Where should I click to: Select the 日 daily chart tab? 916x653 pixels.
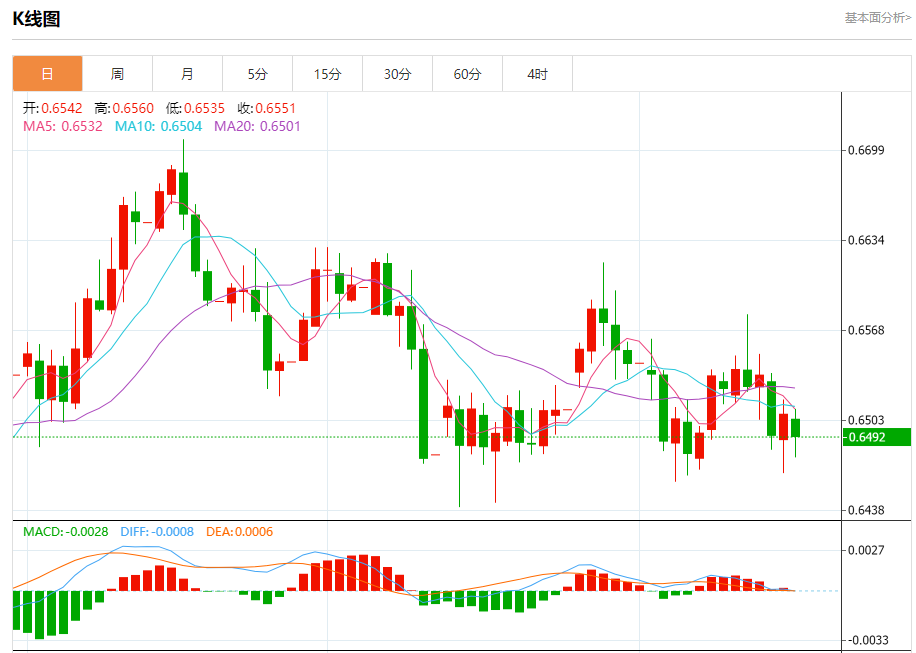click(x=47, y=74)
